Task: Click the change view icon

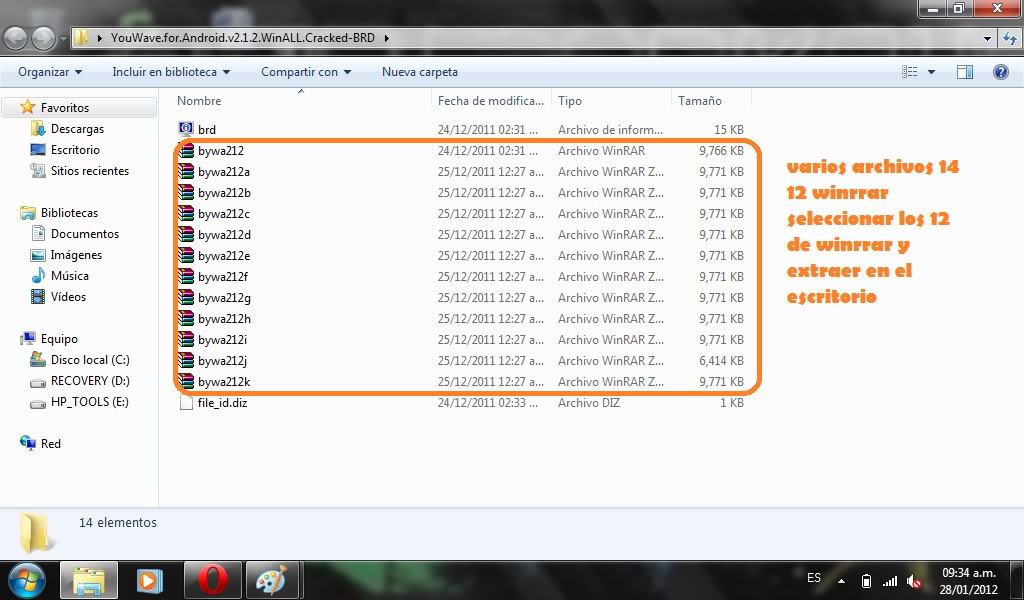Action: click(910, 72)
